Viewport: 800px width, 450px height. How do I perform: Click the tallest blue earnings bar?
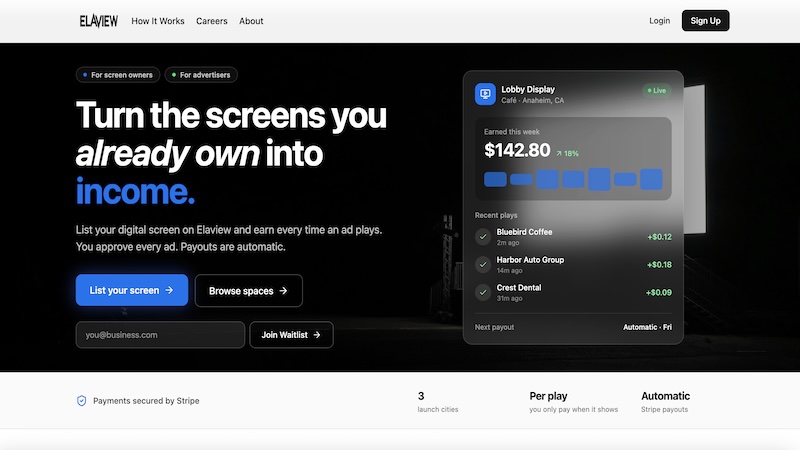(x=599, y=179)
